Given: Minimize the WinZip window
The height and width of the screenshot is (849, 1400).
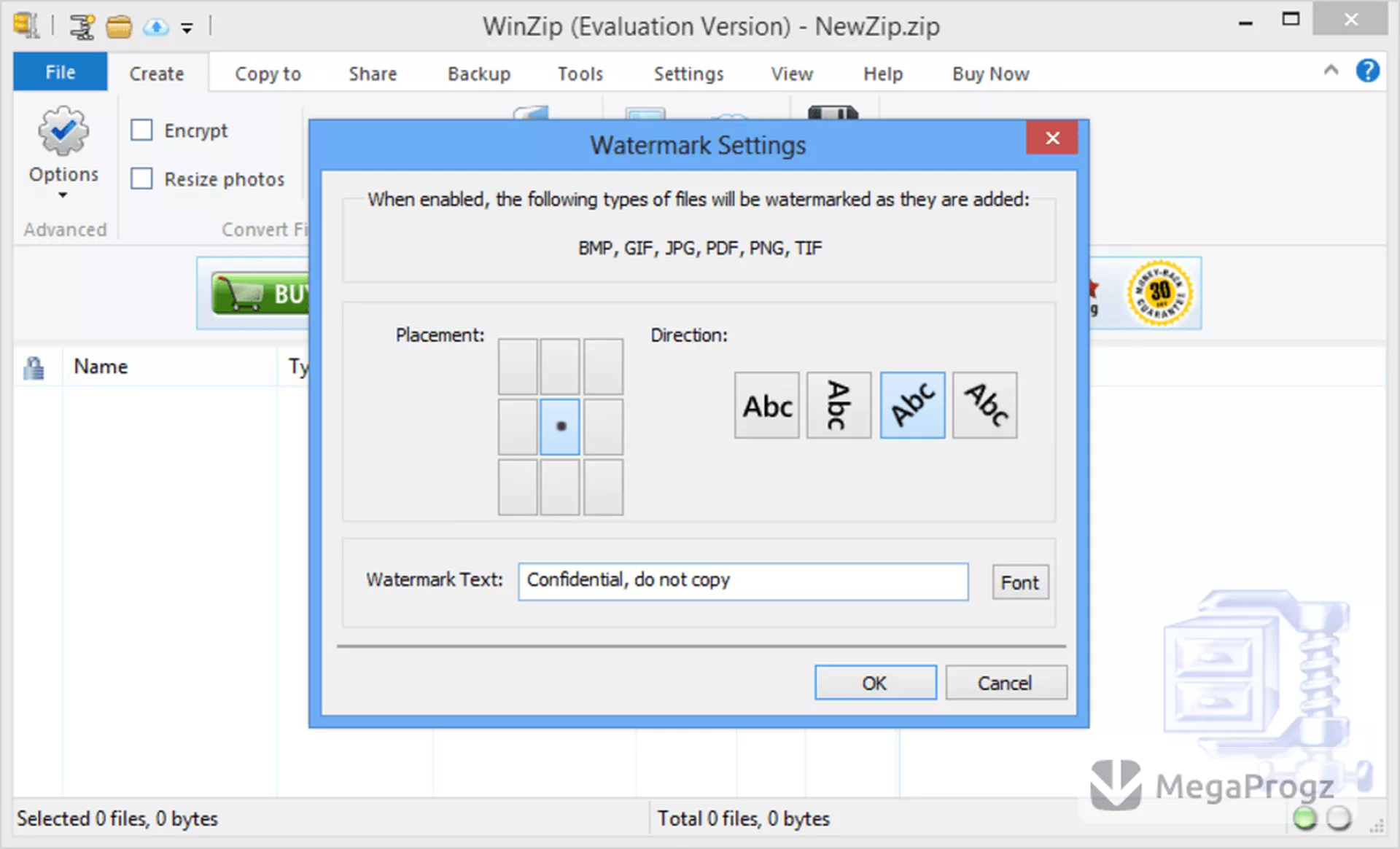Looking at the screenshot, I should click(1245, 22).
